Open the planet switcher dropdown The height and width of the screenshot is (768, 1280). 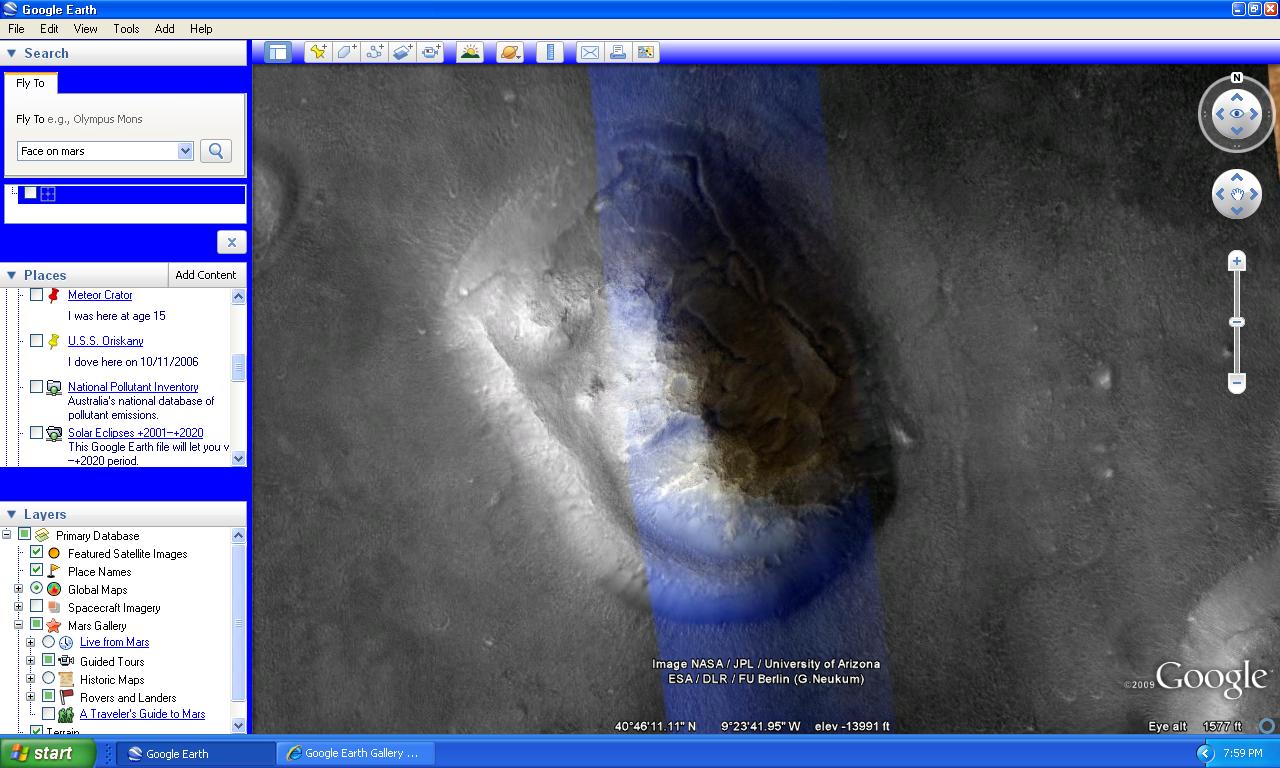(x=509, y=52)
